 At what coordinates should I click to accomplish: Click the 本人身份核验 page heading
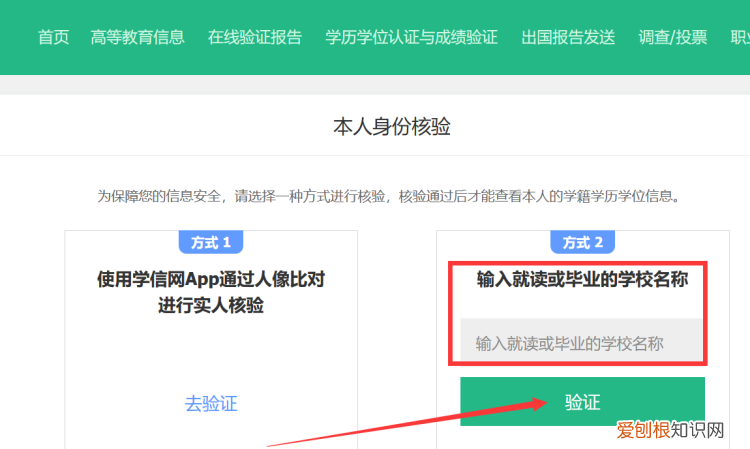pyautogui.click(x=392, y=127)
